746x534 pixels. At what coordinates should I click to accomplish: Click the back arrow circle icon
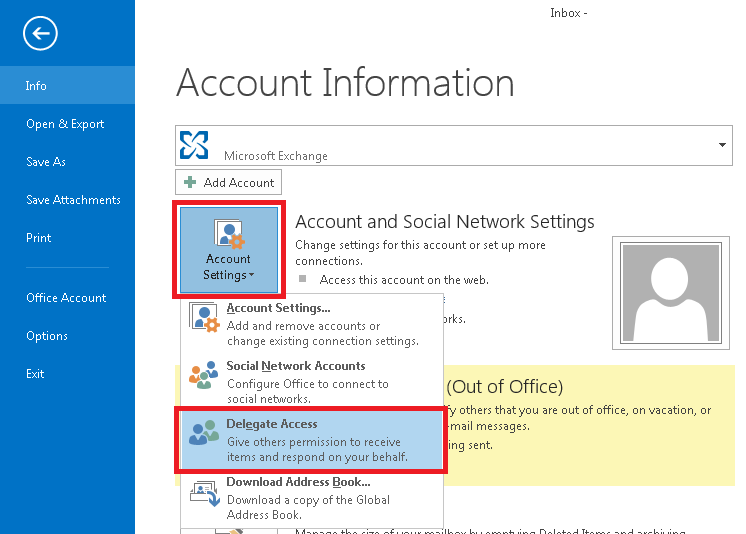[x=40, y=34]
